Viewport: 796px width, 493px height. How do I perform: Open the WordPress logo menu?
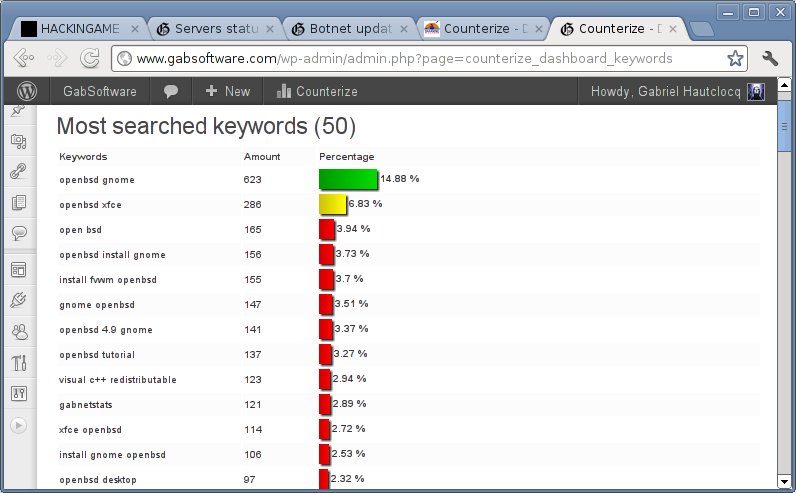click(26, 91)
